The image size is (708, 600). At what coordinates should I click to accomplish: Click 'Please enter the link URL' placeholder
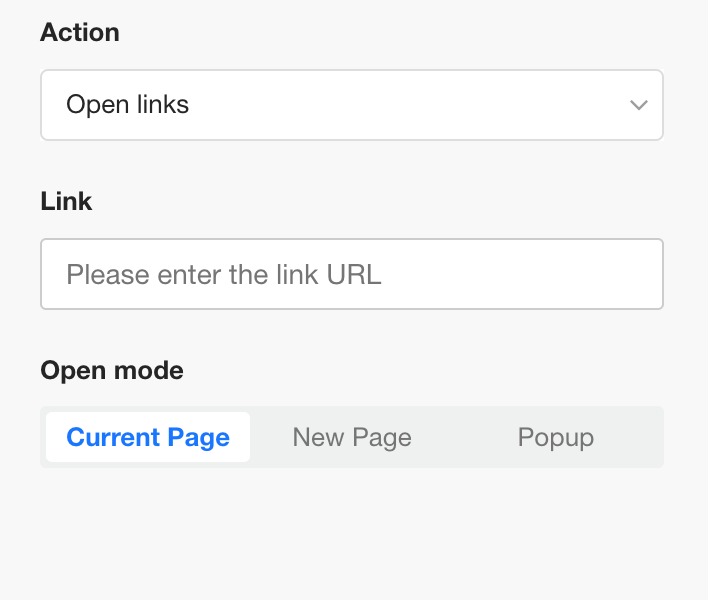pyautogui.click(x=224, y=274)
